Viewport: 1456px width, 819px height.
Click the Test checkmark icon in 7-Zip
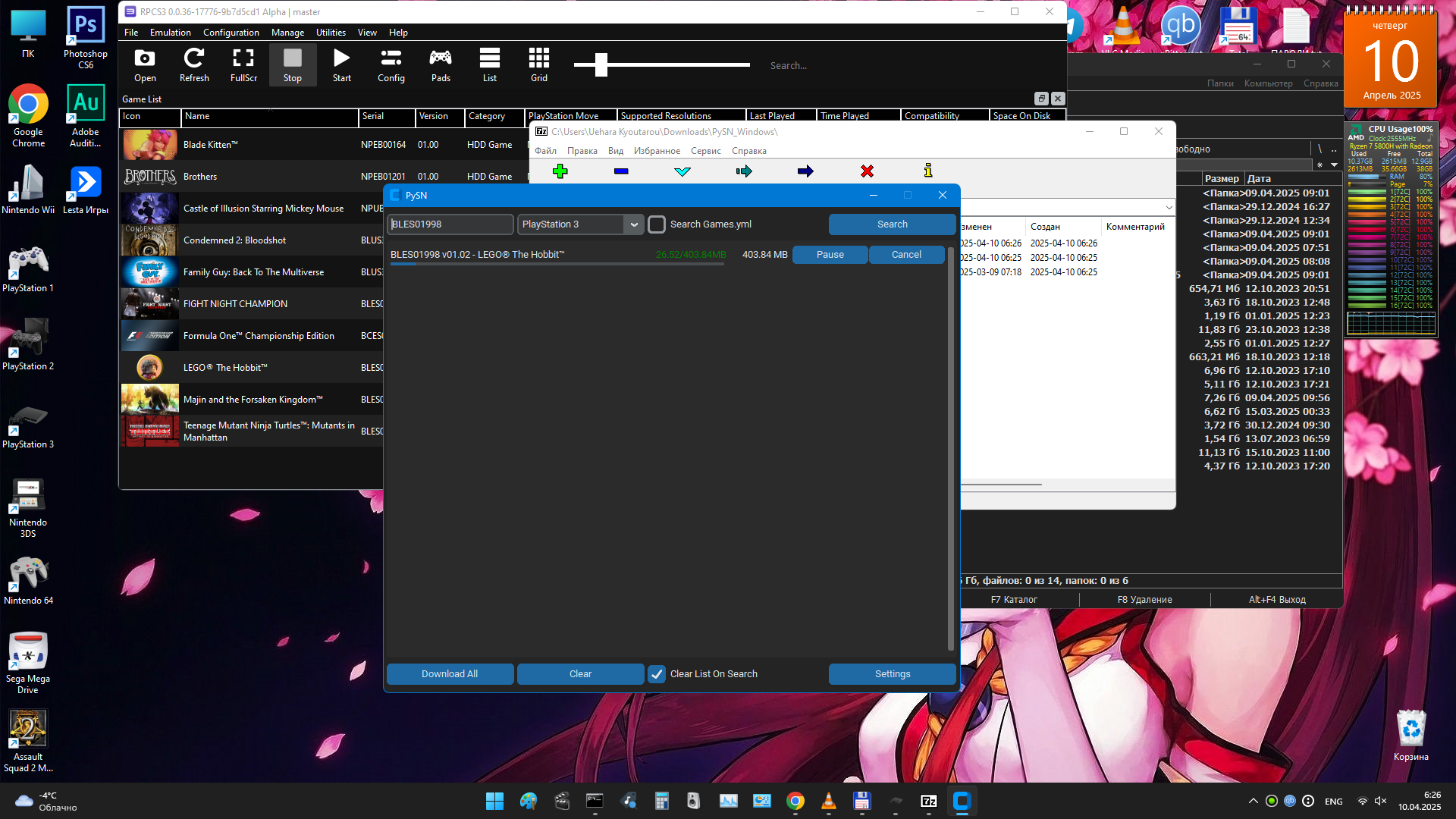[682, 171]
